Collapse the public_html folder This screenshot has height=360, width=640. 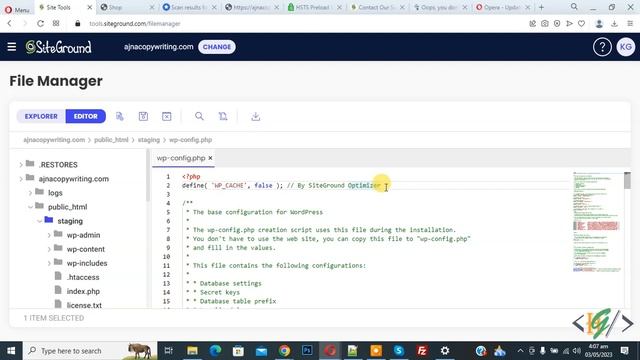(x=30, y=207)
